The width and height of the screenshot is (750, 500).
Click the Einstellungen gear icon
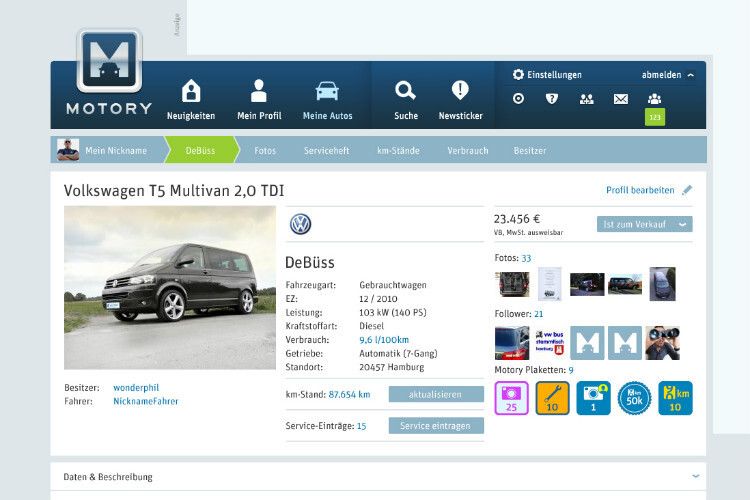pos(518,75)
